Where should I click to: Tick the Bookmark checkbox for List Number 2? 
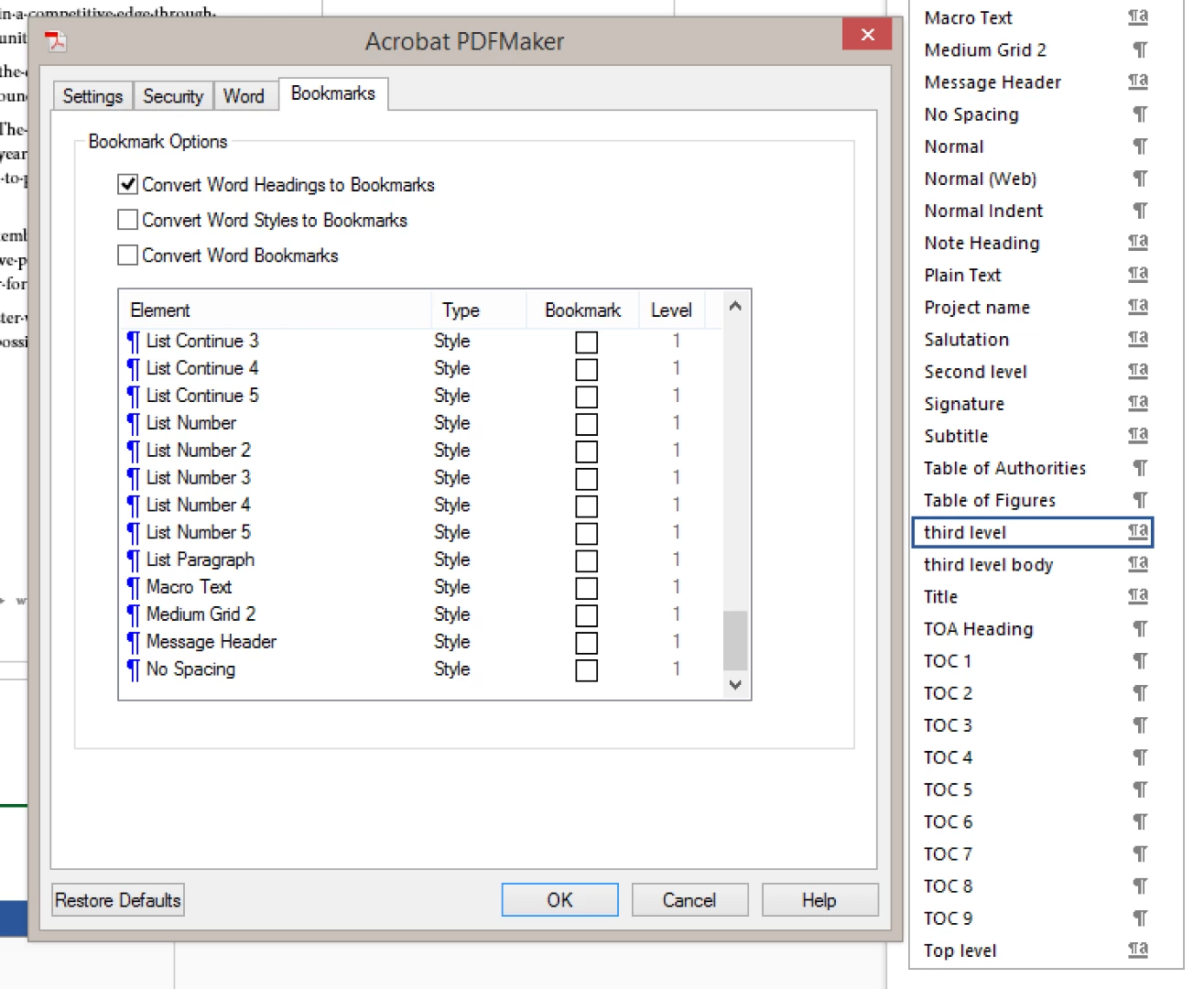(x=587, y=452)
